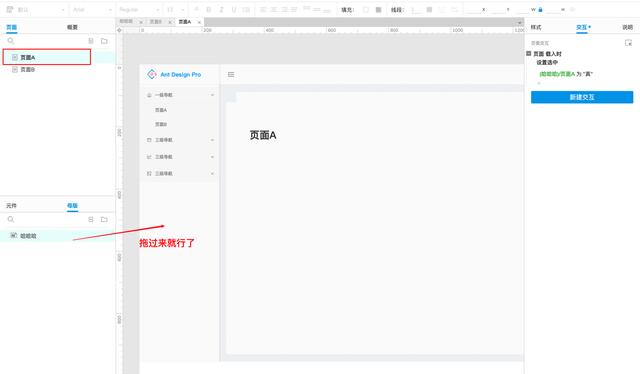Screen dimensions: 640x374
Task: Click the hamburger menu icon on canvas
Action: [231, 74]
